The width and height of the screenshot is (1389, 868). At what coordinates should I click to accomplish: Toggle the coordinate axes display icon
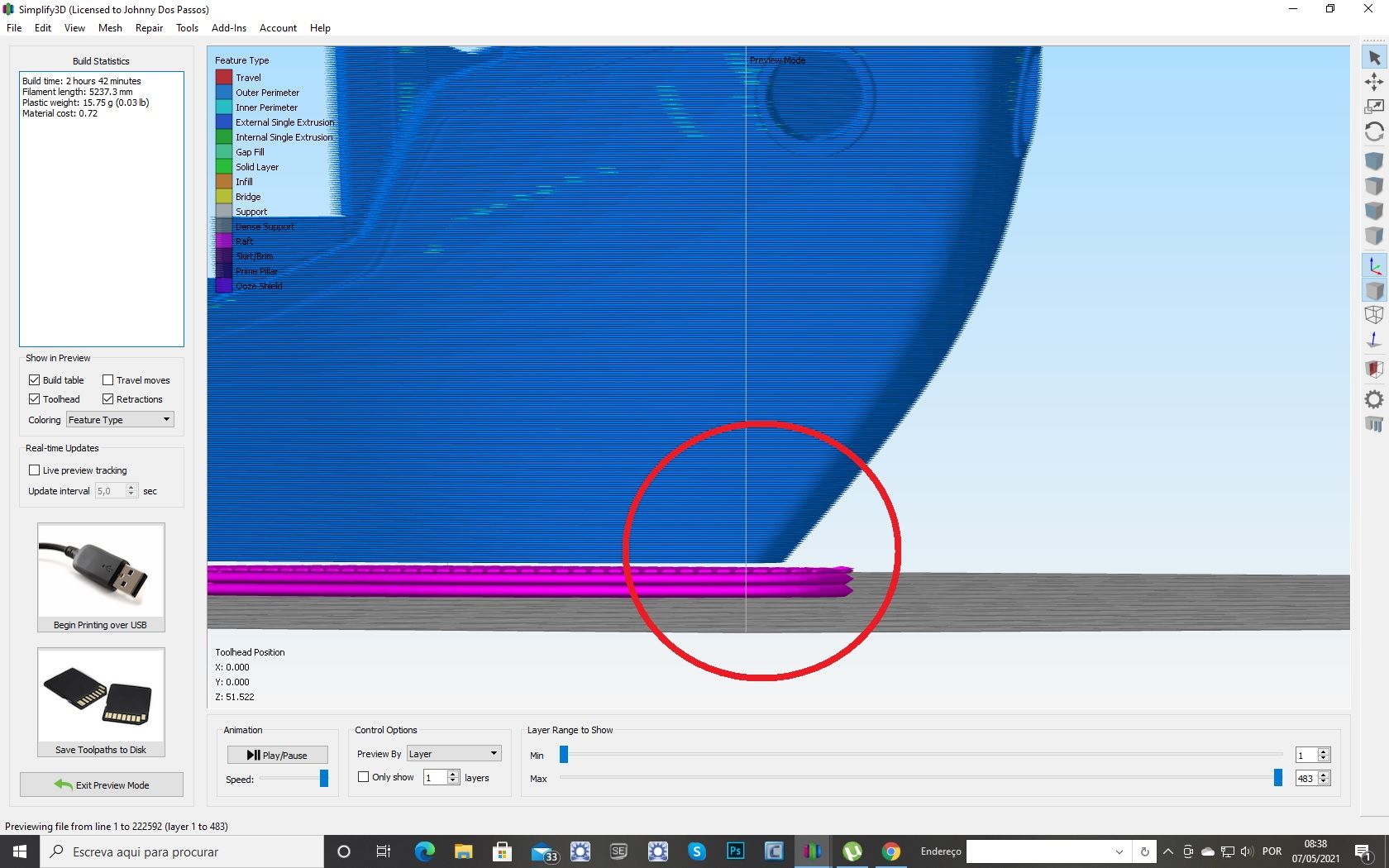pyautogui.click(x=1374, y=266)
